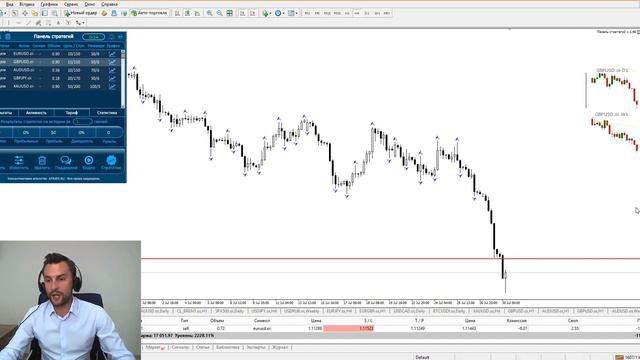Viewport: 640px width, 360px height.
Task: Open the arrows drawing tools dropdown
Action: [80, 23]
